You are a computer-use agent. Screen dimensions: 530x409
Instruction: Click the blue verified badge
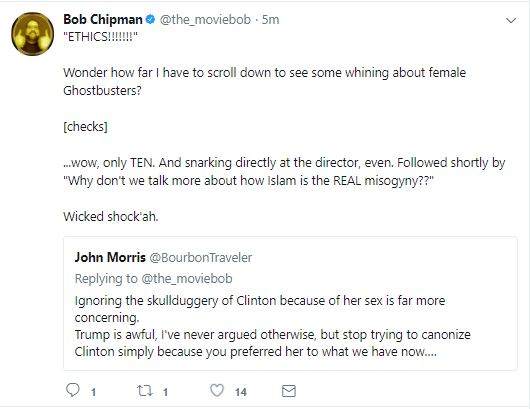150,20
